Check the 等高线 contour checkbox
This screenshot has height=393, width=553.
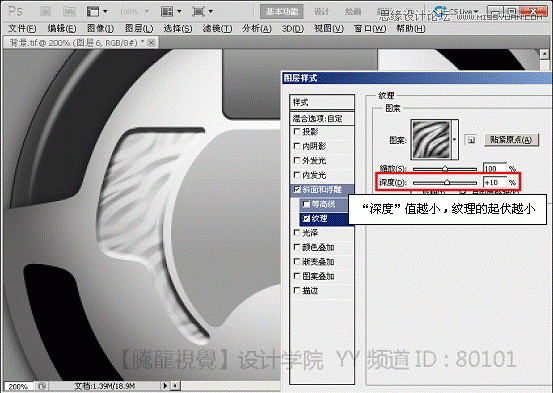coord(306,204)
